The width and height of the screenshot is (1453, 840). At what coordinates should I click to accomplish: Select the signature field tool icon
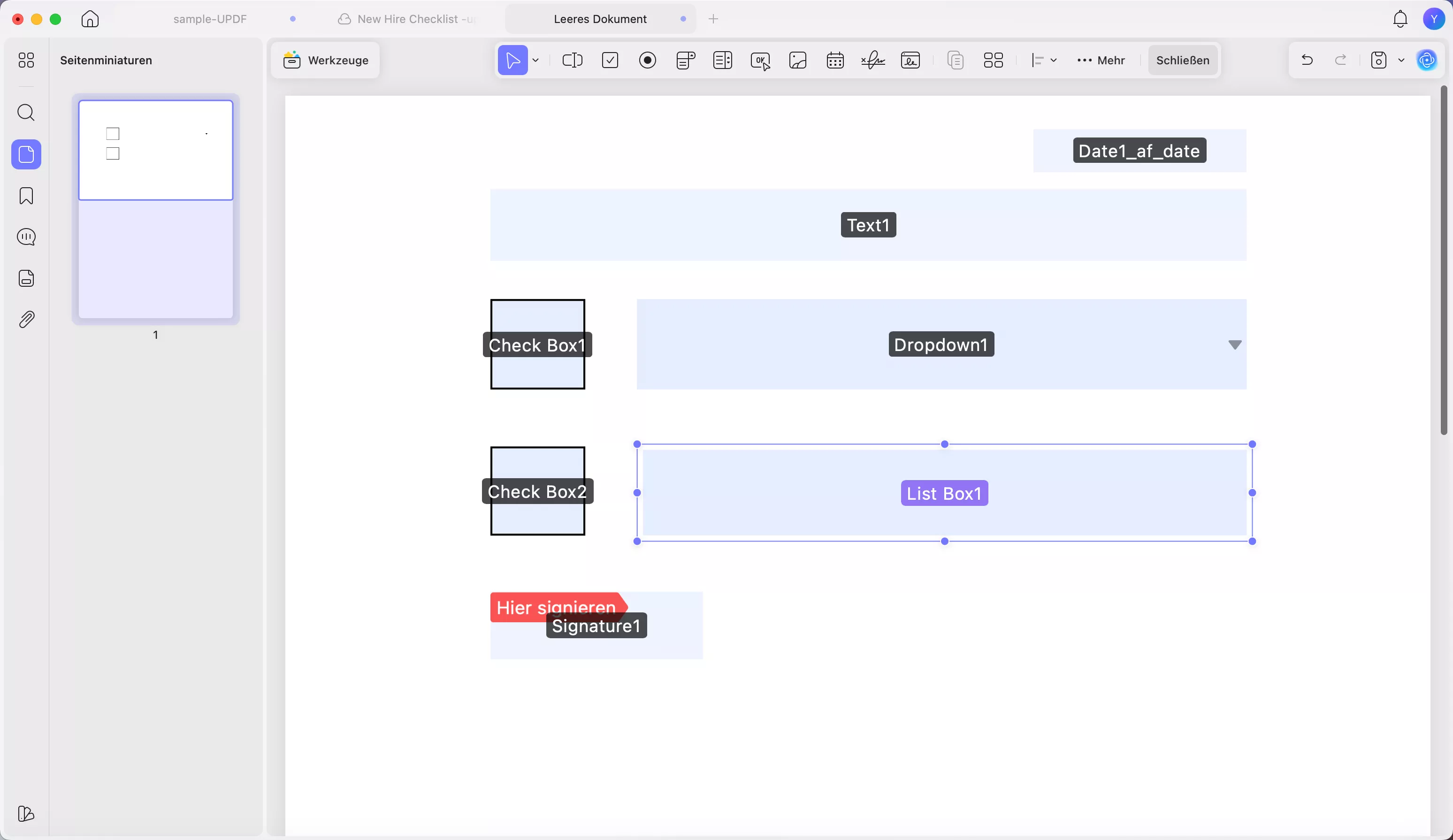click(872, 60)
